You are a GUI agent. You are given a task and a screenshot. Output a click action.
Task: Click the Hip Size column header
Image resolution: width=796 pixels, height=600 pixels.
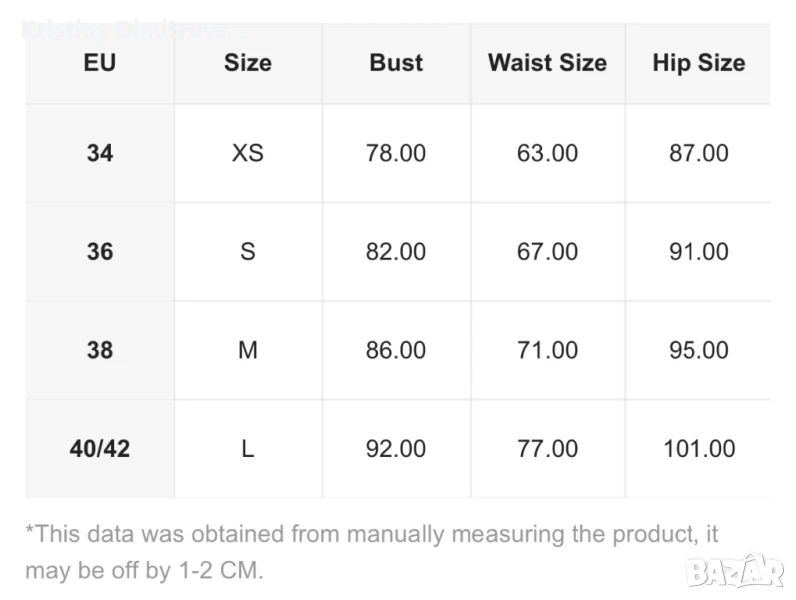698,63
